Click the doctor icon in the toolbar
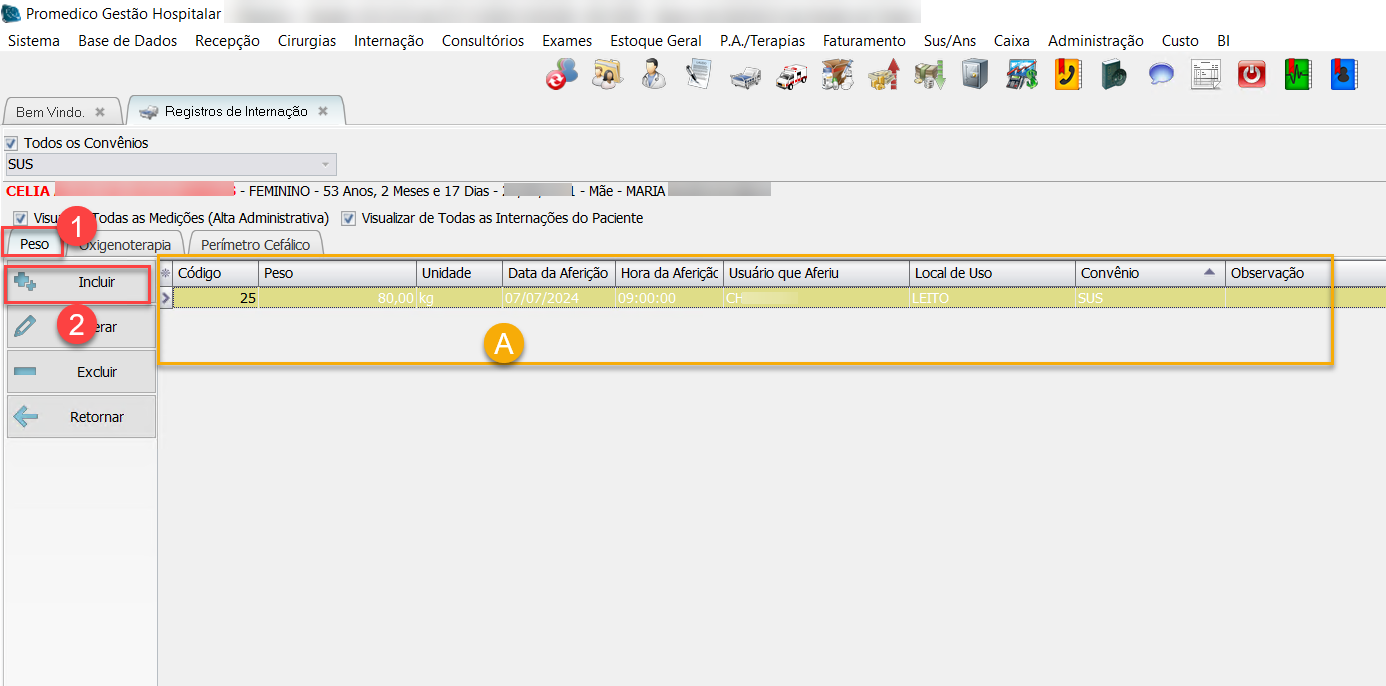 click(x=654, y=75)
